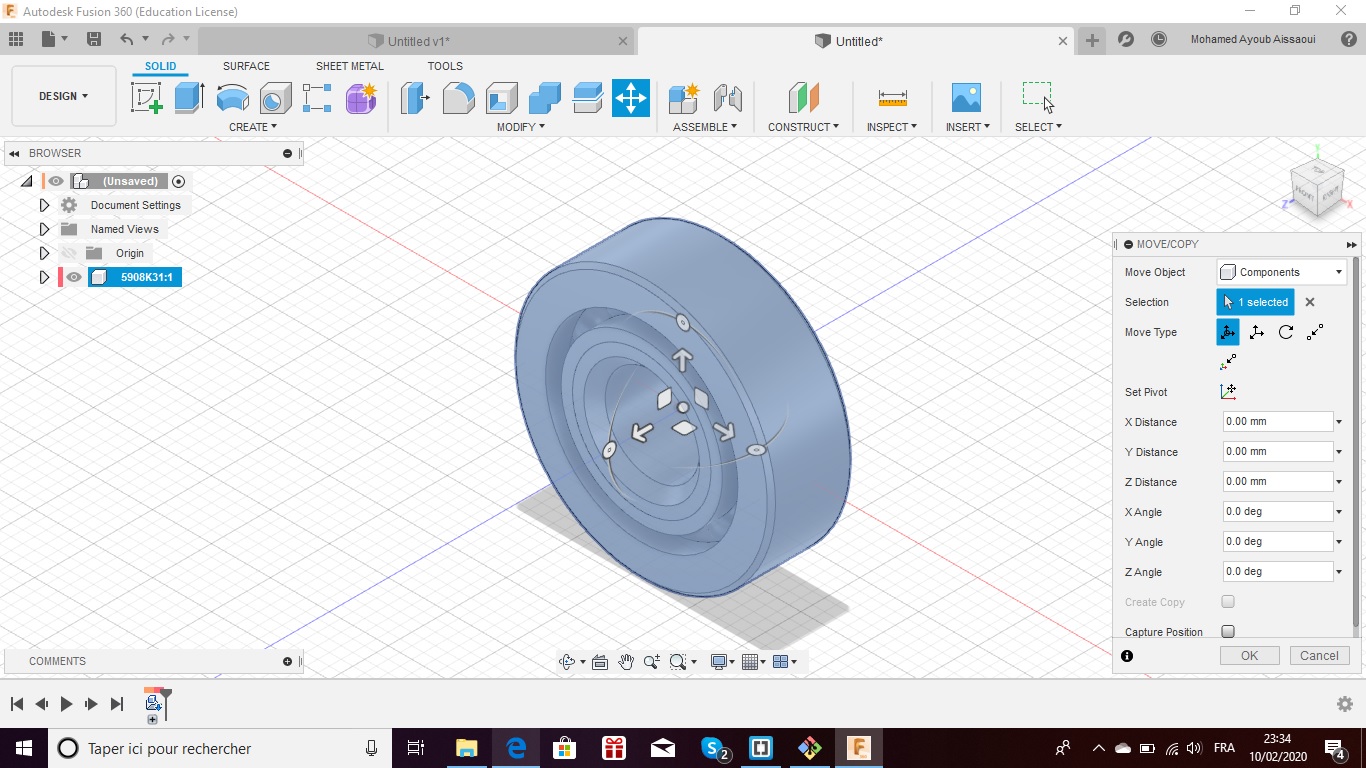
Task: Click the X Distance input field
Action: [x=1278, y=422]
